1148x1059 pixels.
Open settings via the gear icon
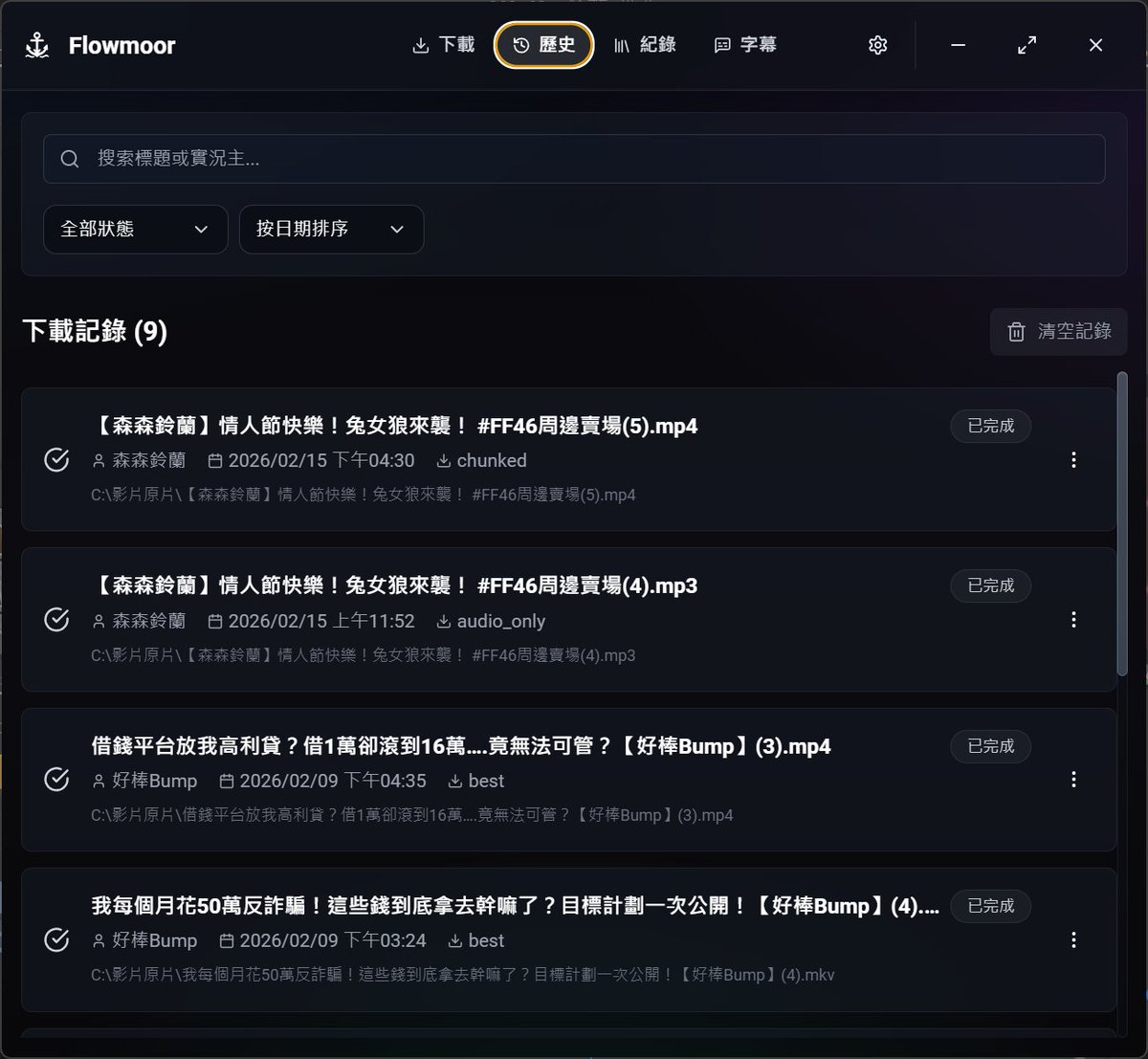pos(878,45)
